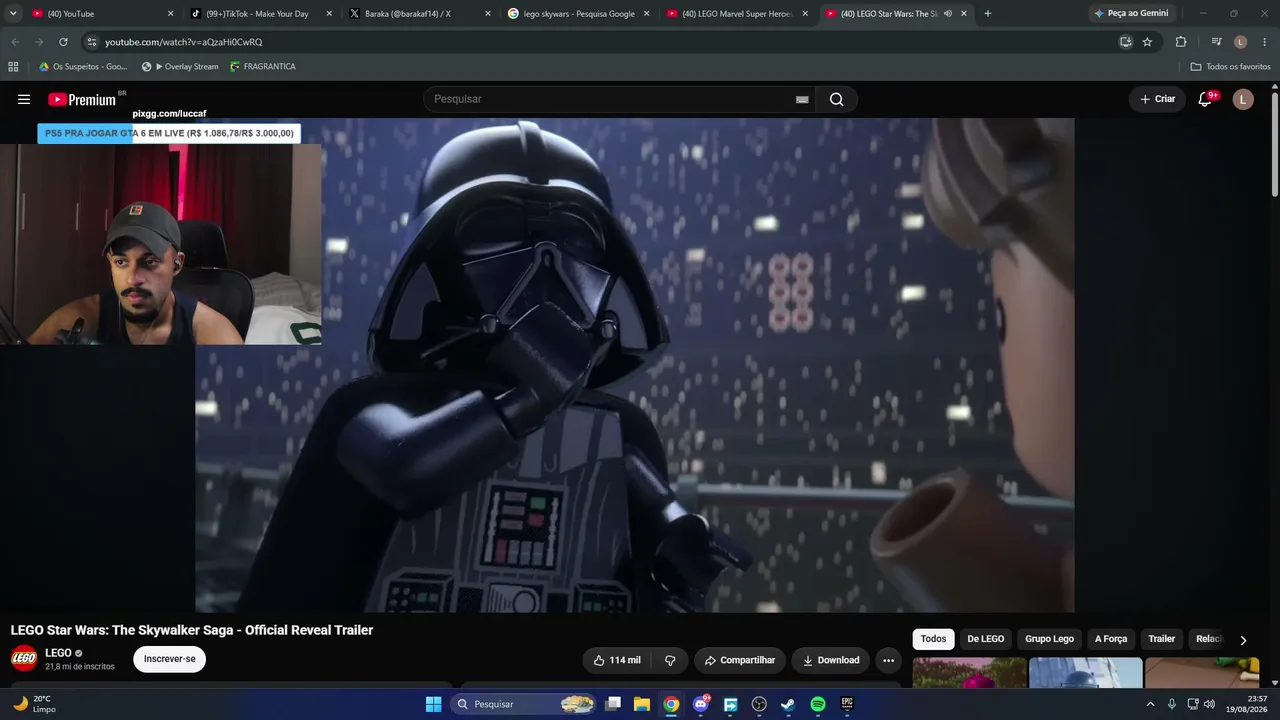1280x720 pixels.
Task: Click the browser address bar URL
Action: 184,42
